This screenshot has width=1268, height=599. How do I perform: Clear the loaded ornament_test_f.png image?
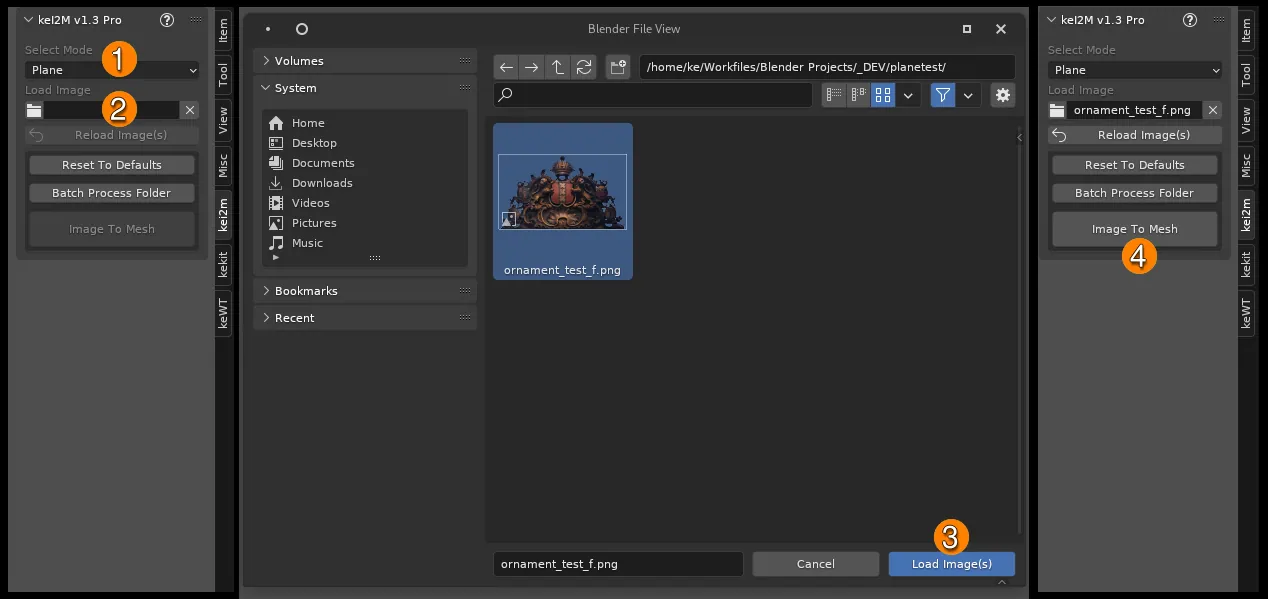coord(1213,110)
